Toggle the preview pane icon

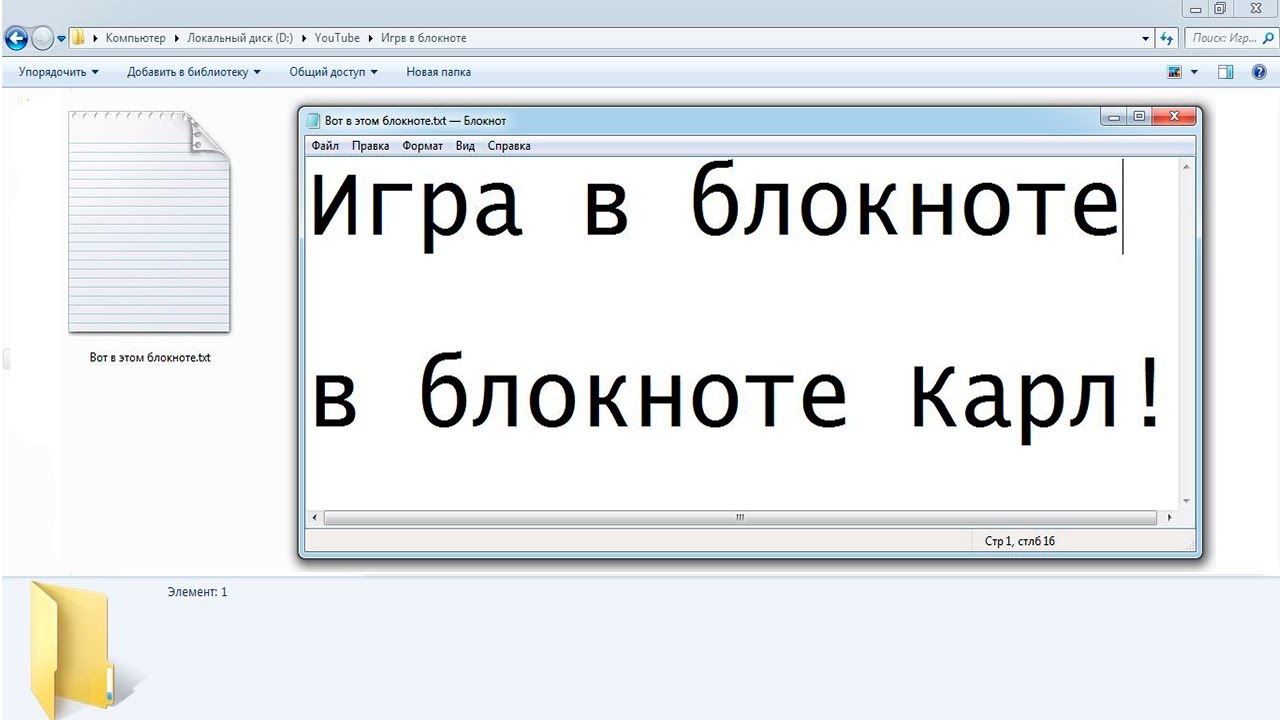click(x=1226, y=72)
